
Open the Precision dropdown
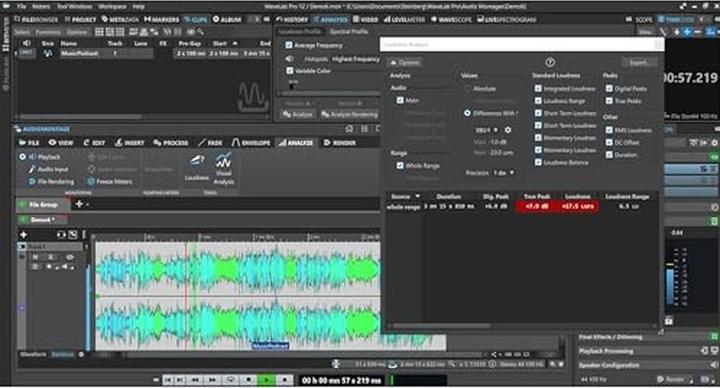click(503, 173)
